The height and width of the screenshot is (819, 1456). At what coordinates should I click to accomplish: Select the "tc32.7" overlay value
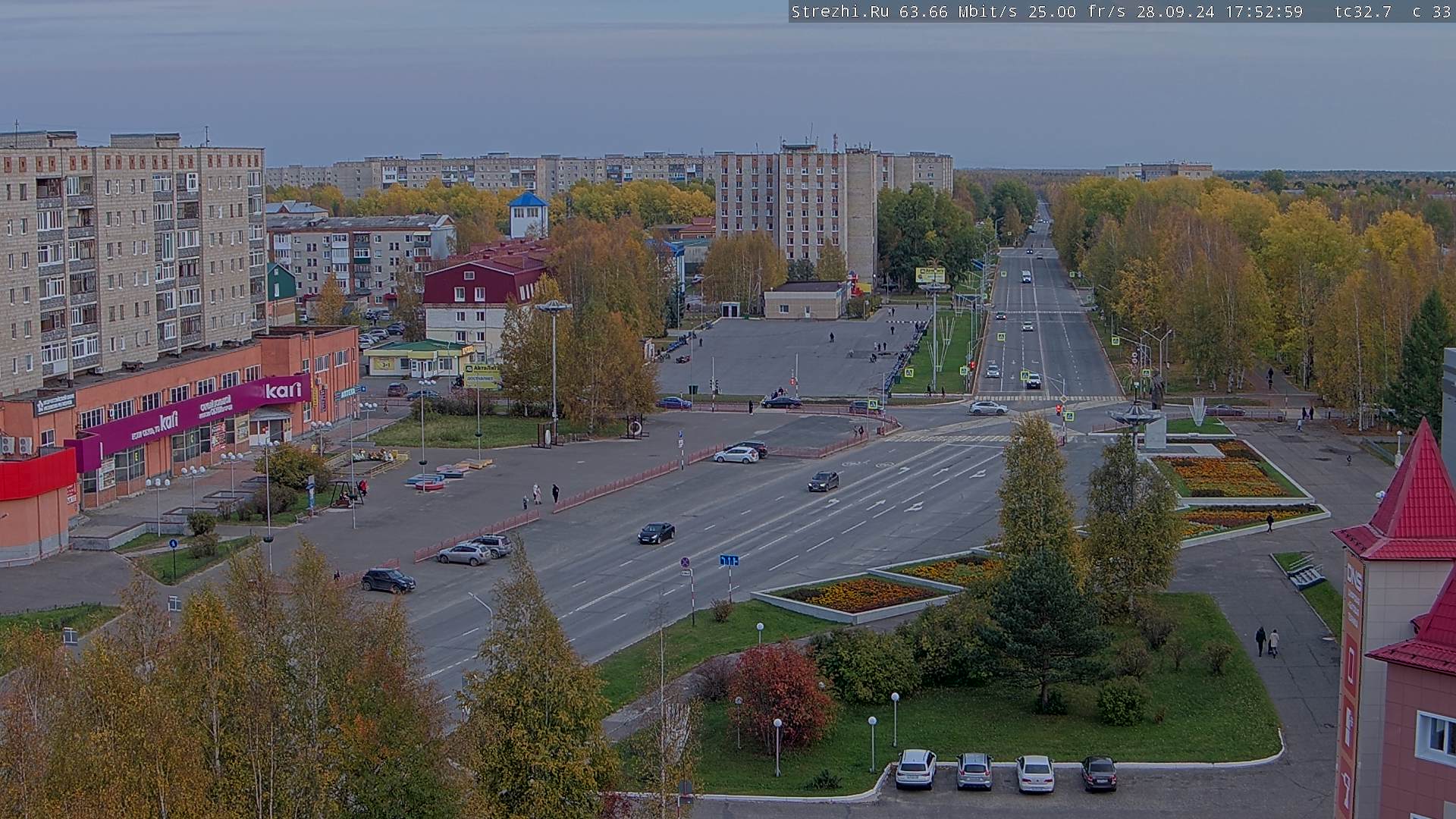[x=1363, y=12]
